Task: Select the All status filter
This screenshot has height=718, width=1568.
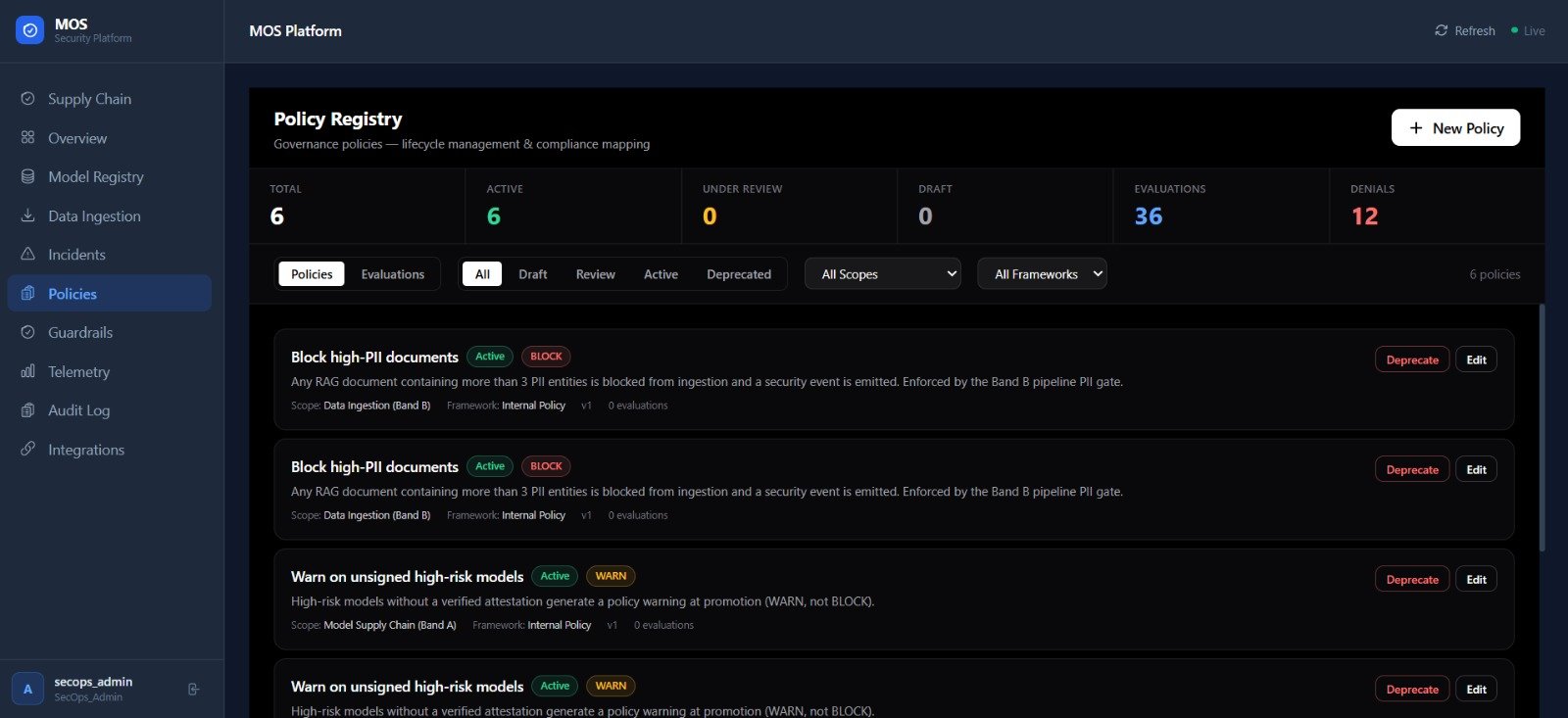Action: pos(482,274)
